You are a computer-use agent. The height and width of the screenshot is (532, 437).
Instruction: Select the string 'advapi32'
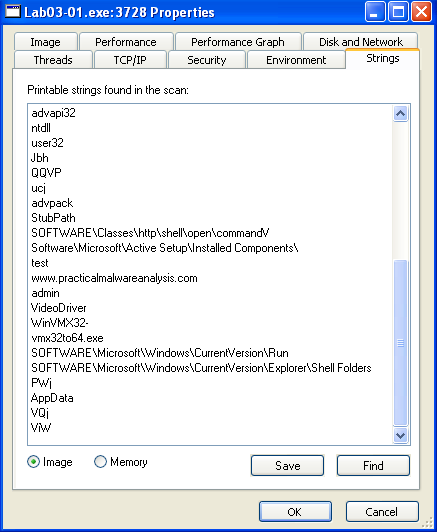tap(53, 113)
